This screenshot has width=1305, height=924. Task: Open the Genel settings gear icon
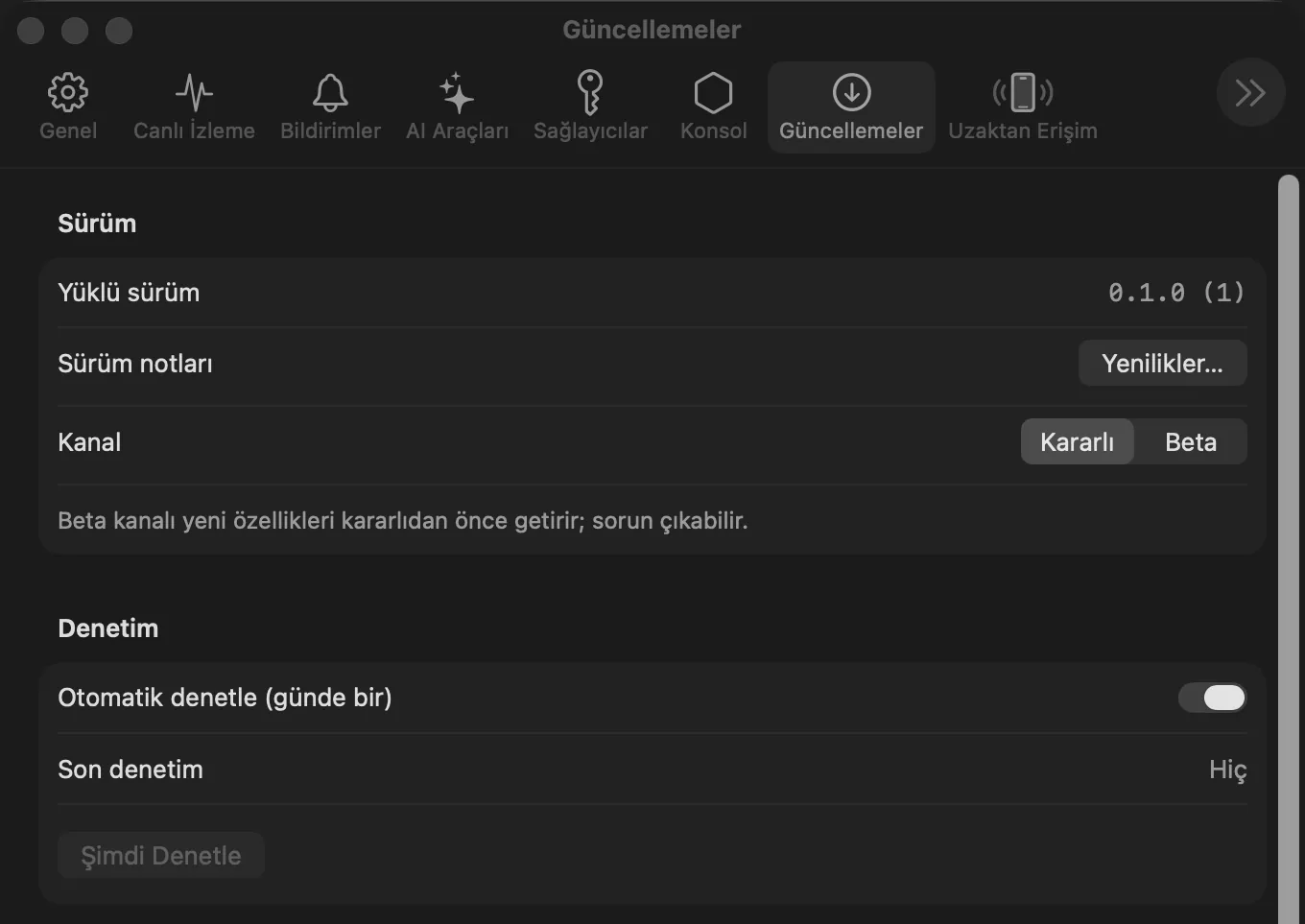coord(68,93)
